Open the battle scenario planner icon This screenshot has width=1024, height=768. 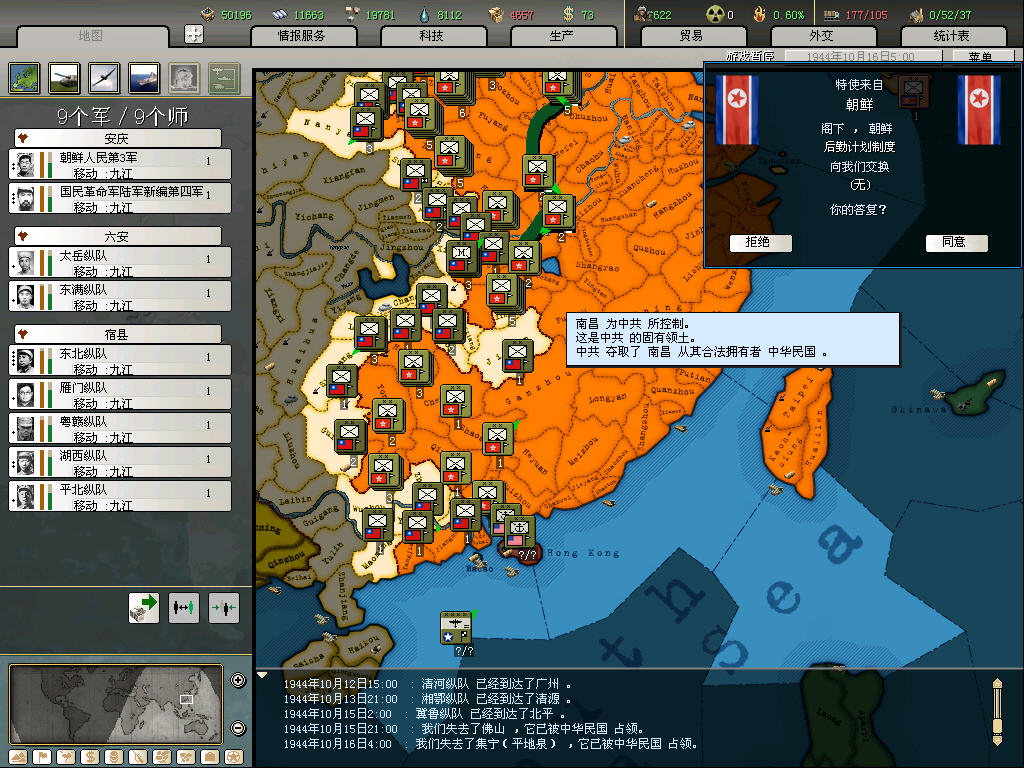coord(224,78)
